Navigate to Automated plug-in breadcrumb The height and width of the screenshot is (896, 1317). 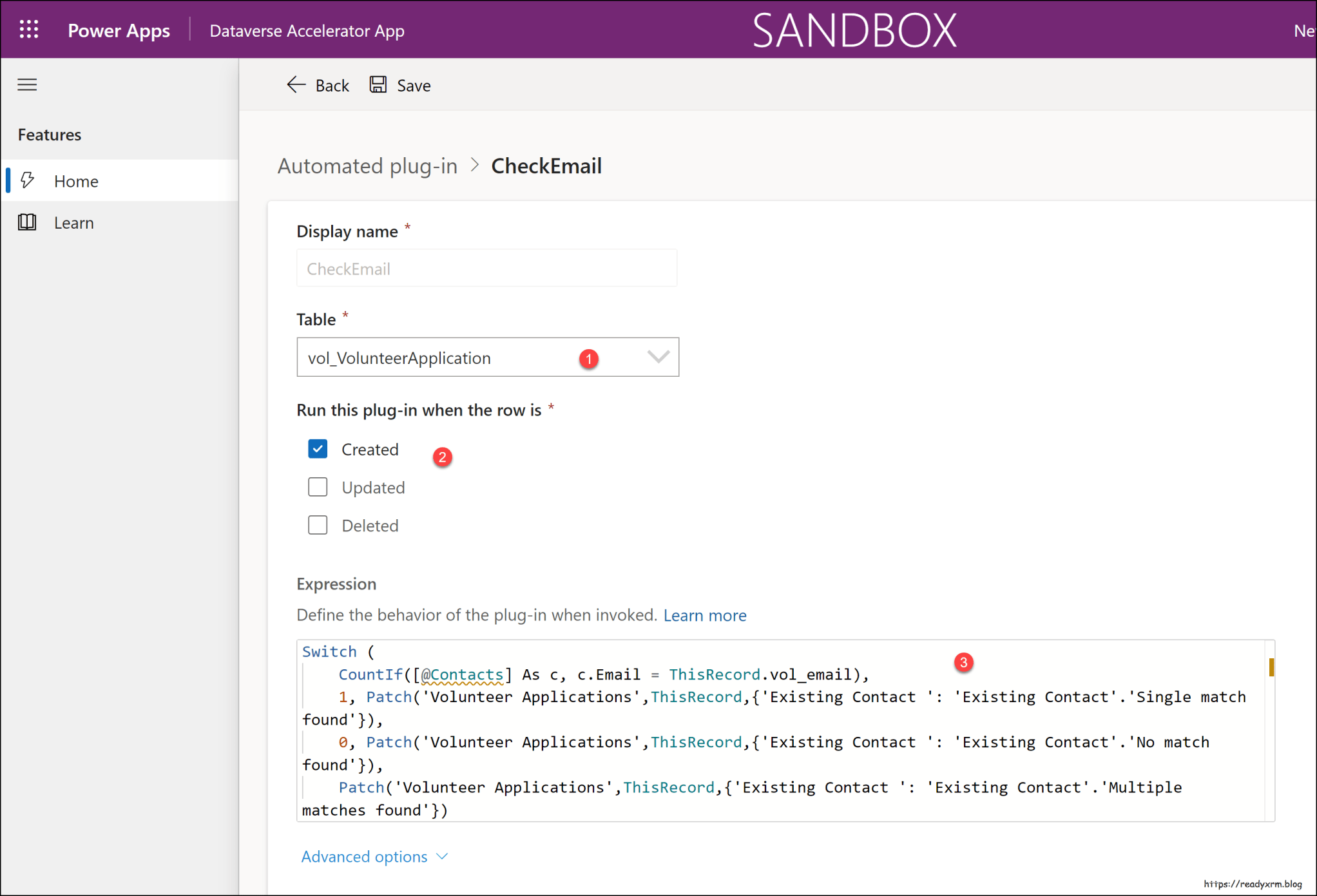[x=367, y=166]
